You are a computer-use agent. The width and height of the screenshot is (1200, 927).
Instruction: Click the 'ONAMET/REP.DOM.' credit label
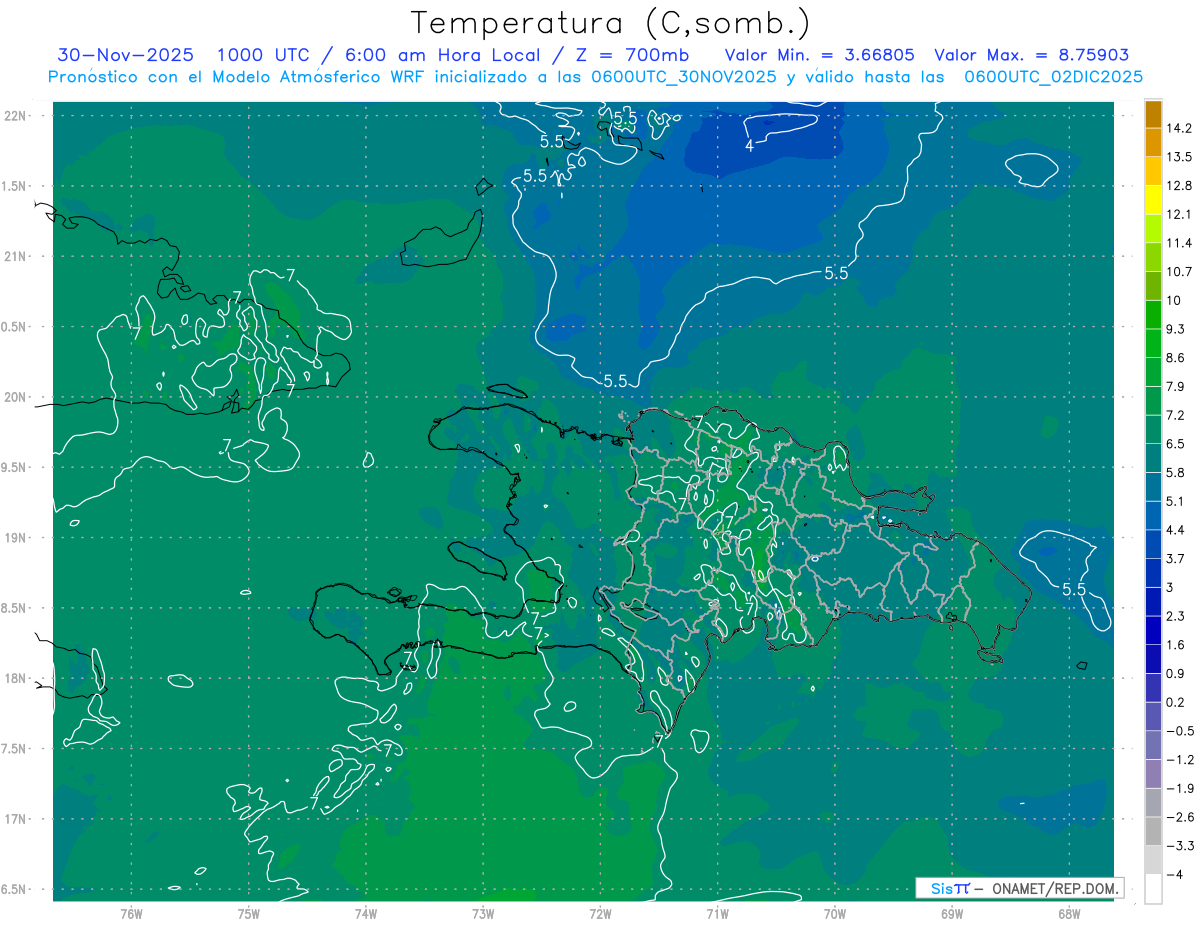[1056, 888]
